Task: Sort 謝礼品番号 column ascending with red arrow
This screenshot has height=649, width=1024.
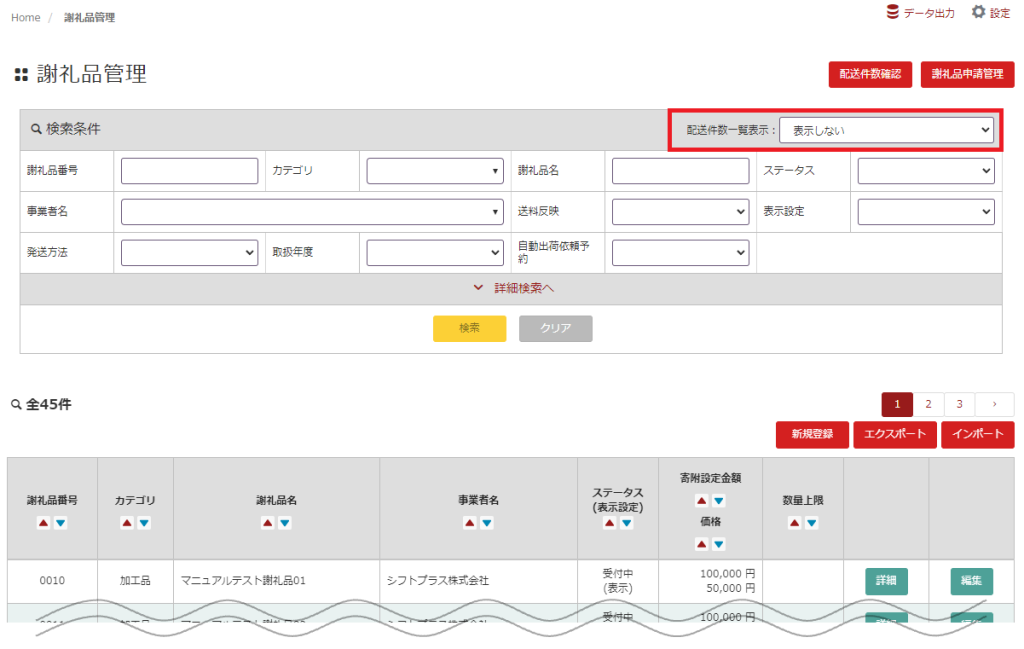Action: (43, 523)
